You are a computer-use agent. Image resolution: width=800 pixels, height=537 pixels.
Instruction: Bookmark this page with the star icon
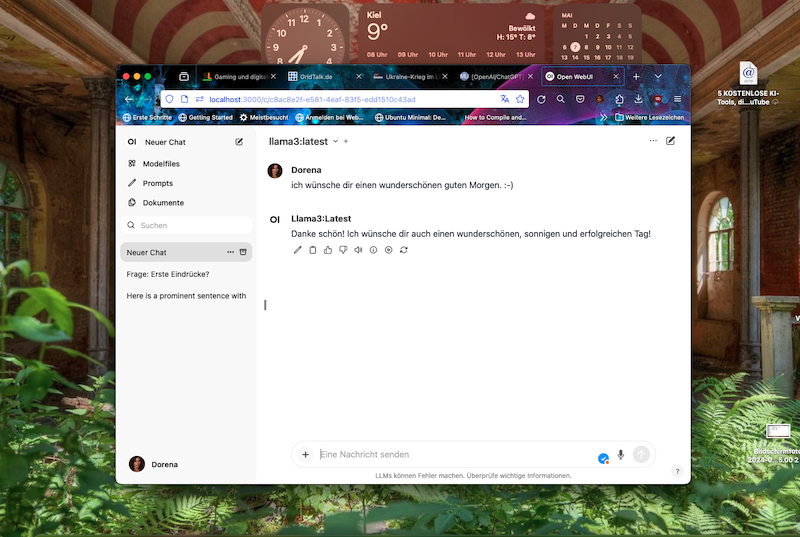coord(520,99)
